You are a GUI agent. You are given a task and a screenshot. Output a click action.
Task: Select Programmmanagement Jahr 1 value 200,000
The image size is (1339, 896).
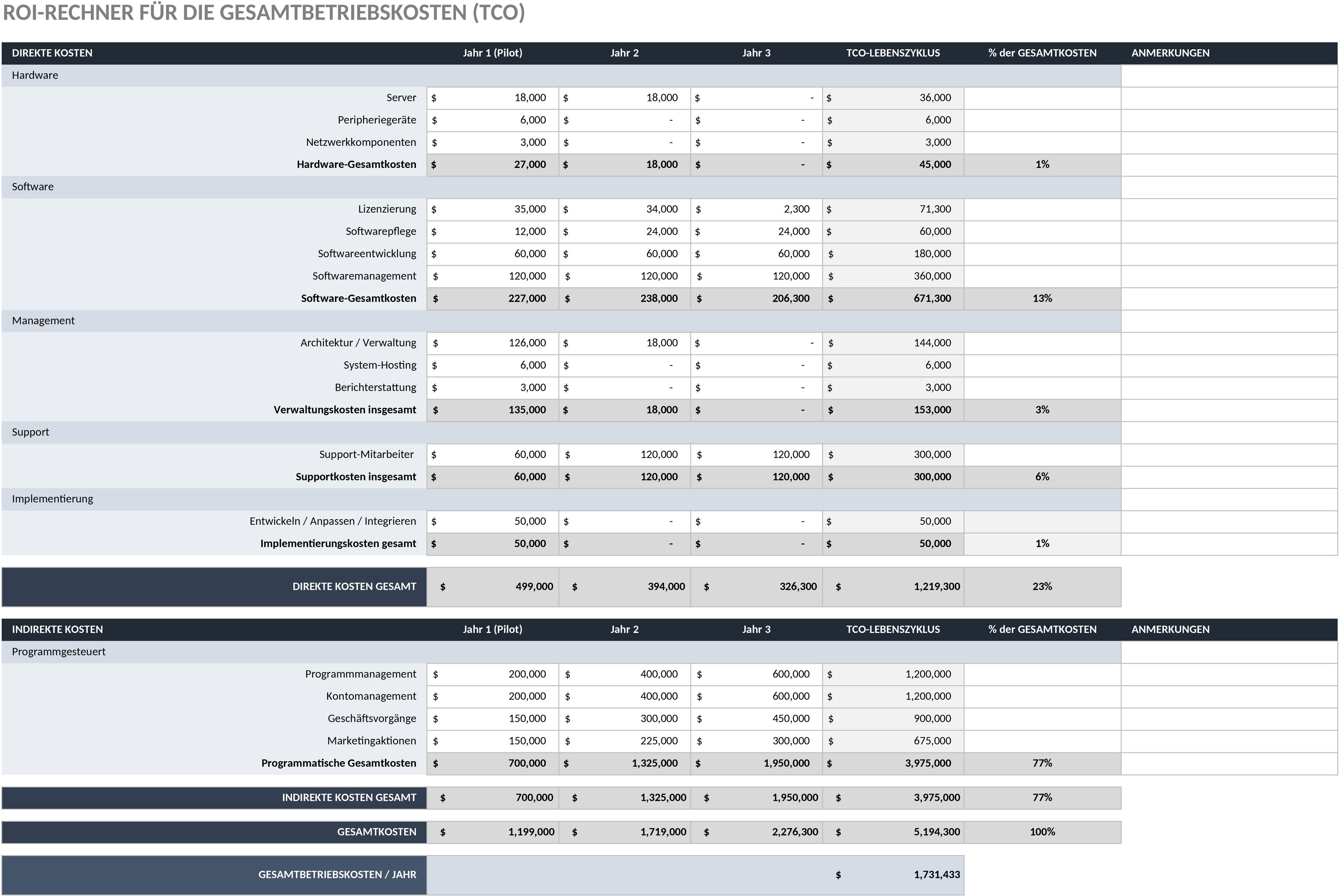[493, 674]
